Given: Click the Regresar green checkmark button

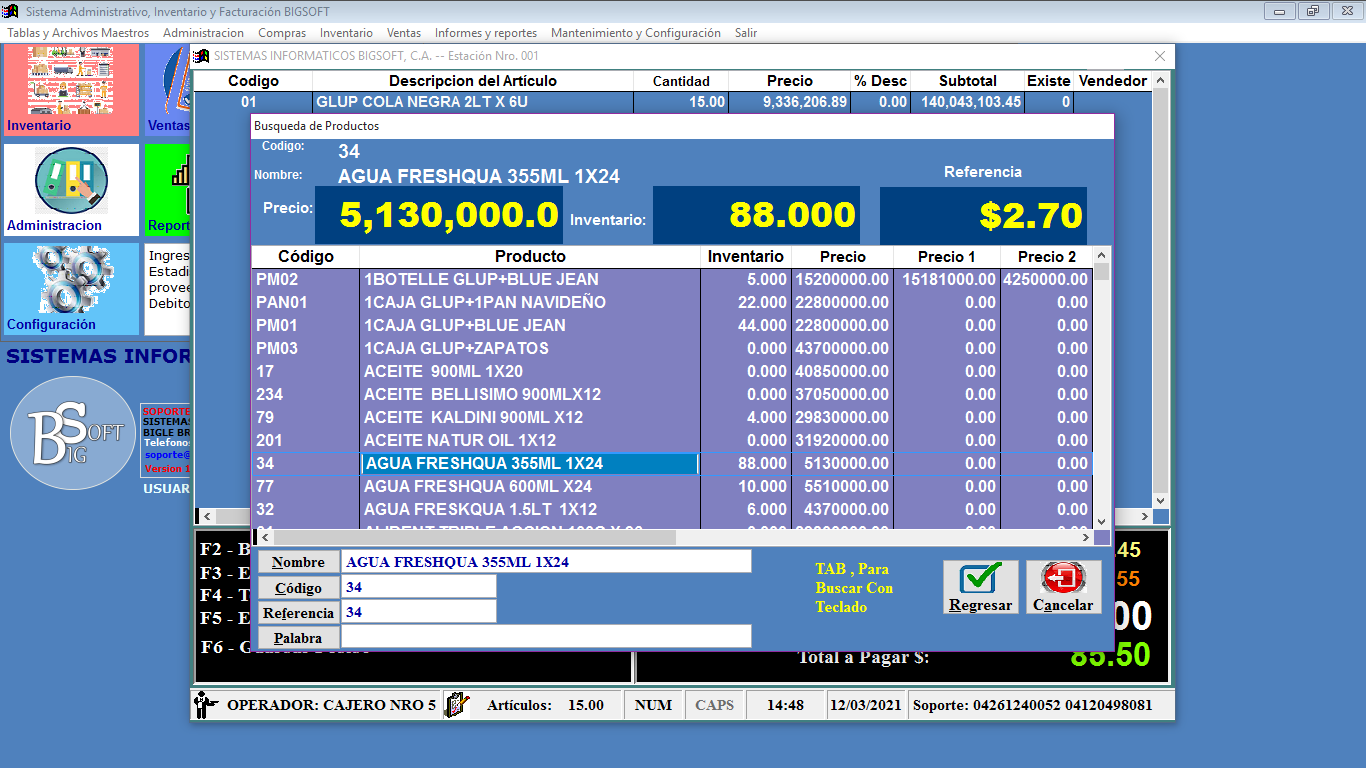Looking at the screenshot, I should 980,587.
